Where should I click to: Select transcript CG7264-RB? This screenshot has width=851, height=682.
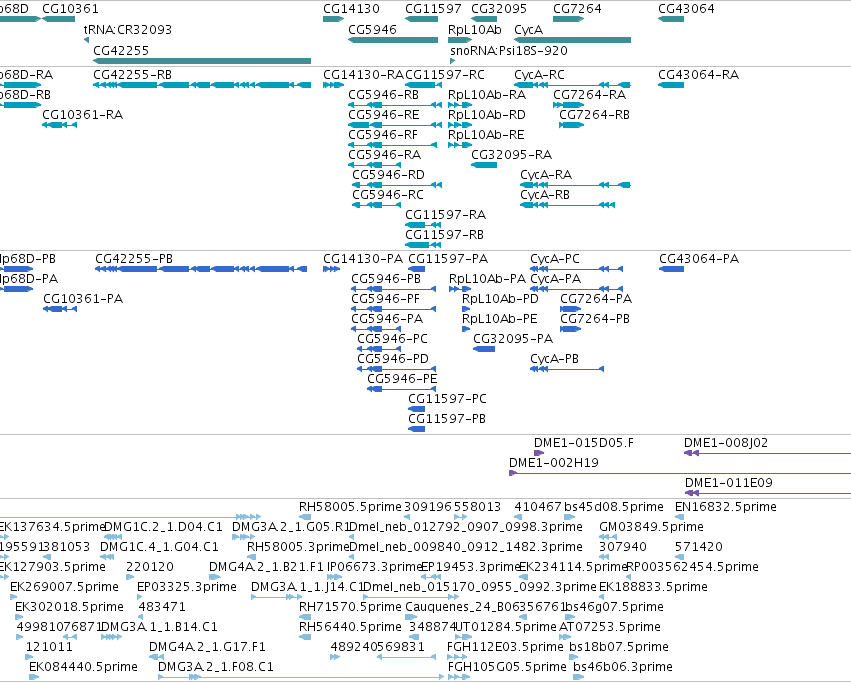tap(594, 115)
